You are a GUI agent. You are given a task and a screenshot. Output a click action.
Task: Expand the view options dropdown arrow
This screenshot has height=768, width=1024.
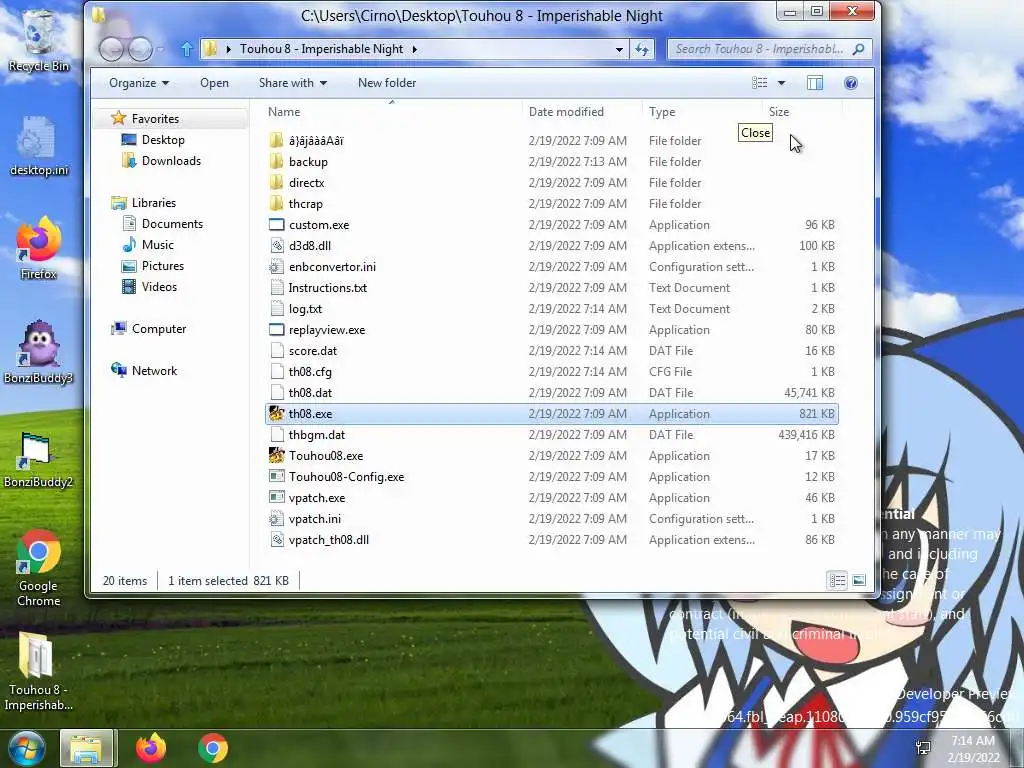[x=781, y=83]
